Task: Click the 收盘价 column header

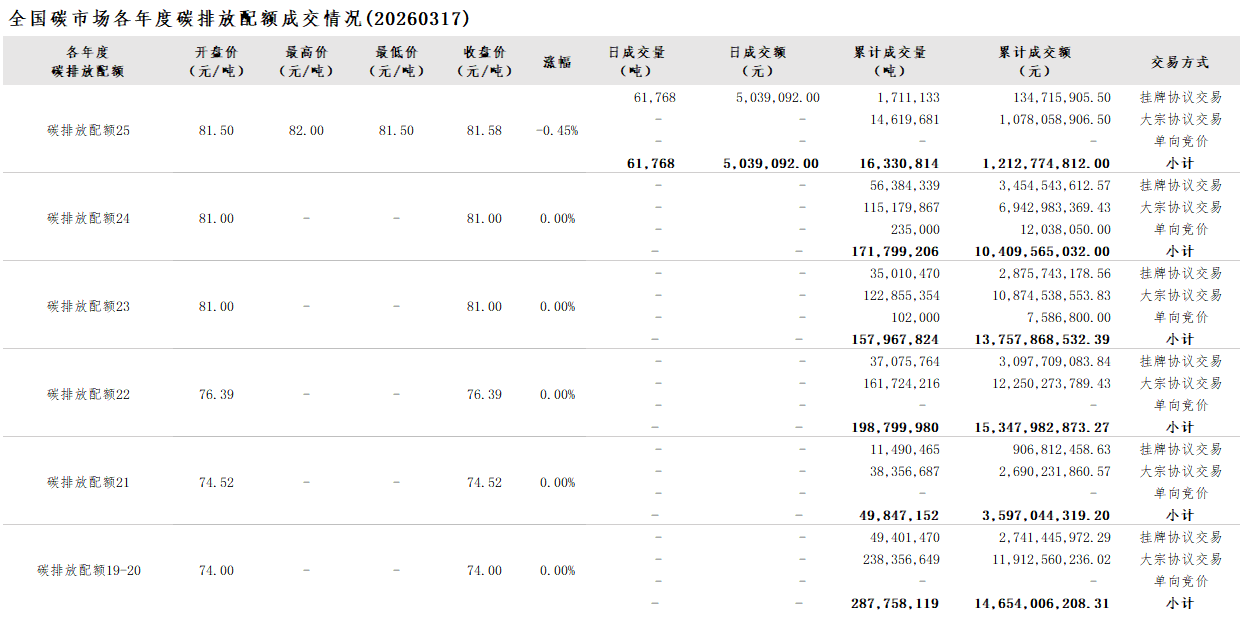Action: coord(484,62)
